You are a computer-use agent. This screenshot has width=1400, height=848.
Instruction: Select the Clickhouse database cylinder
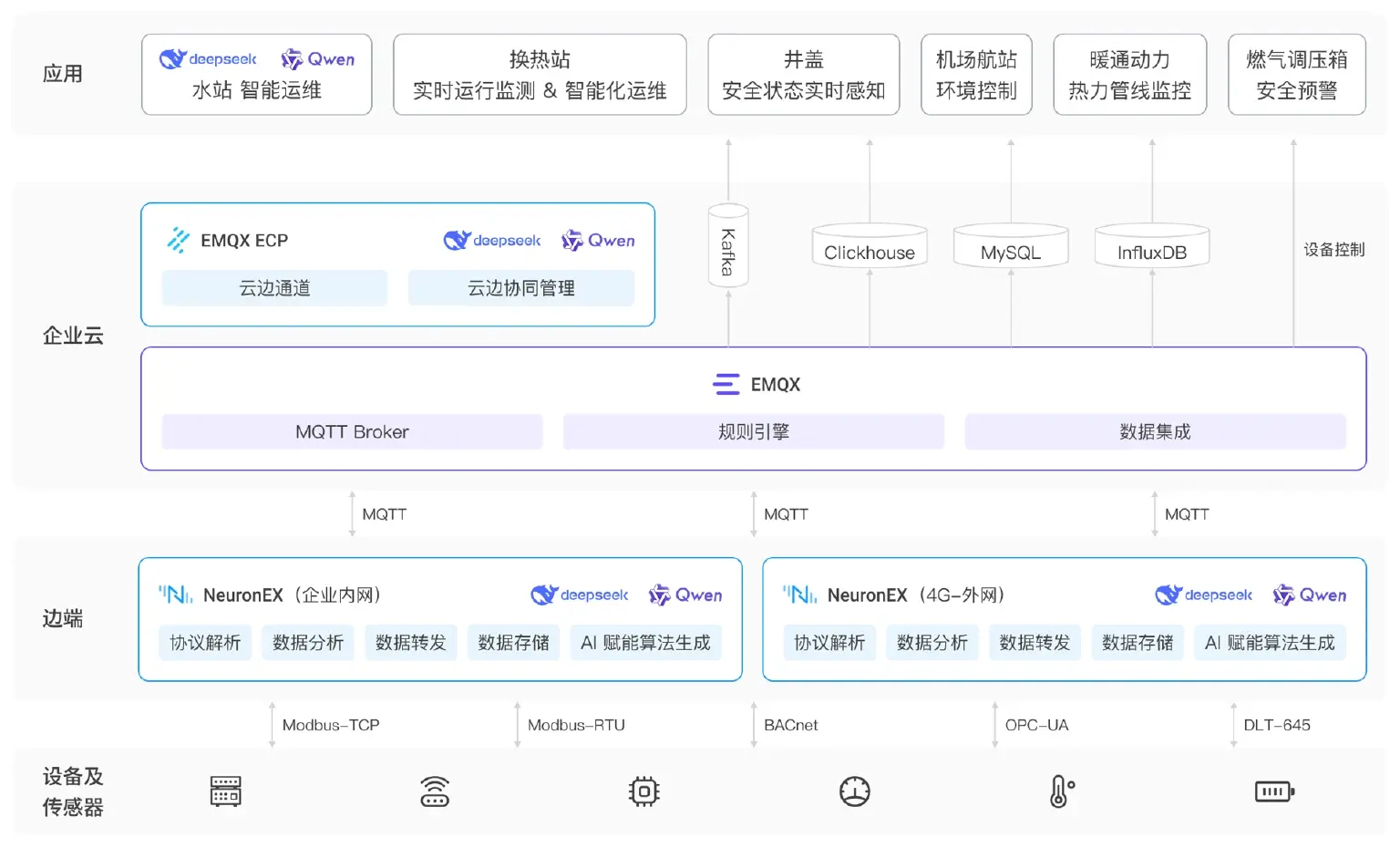click(870, 245)
